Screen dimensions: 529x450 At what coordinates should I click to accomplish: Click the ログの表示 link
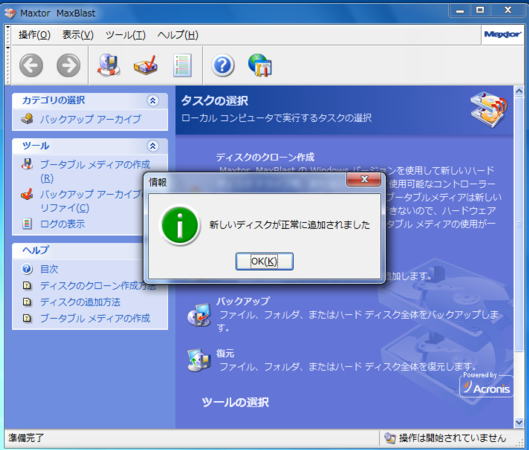click(x=62, y=224)
